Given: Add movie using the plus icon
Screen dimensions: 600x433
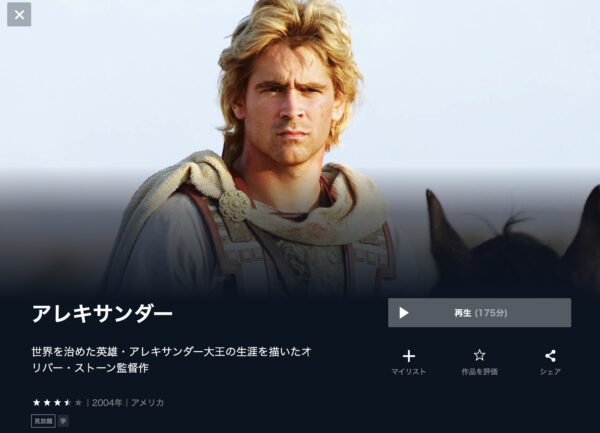Looking at the screenshot, I should point(409,356).
